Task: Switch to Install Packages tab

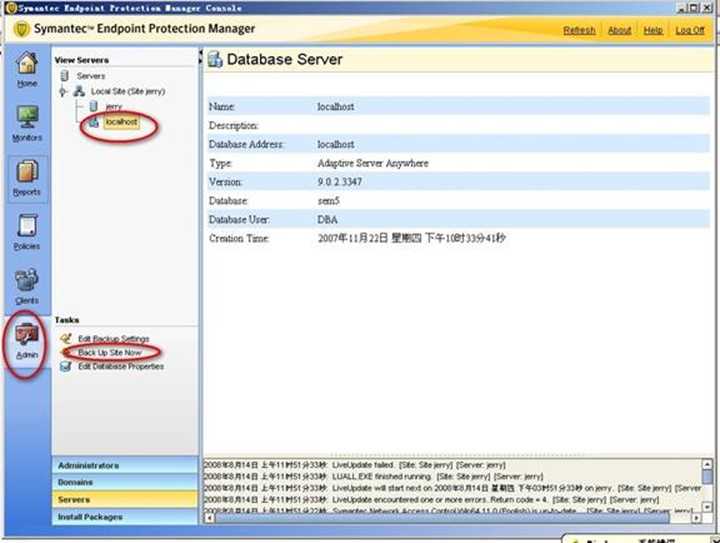Action: pos(125,517)
